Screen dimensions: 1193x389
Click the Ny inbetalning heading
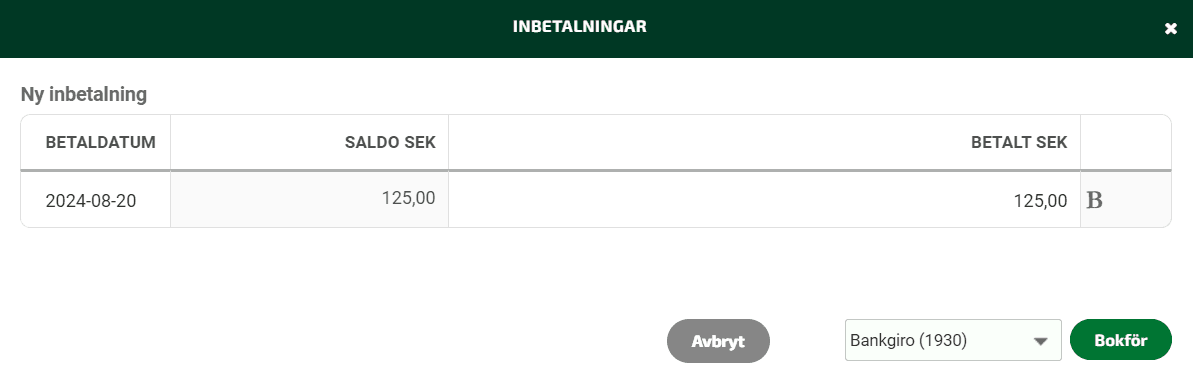[84, 95]
